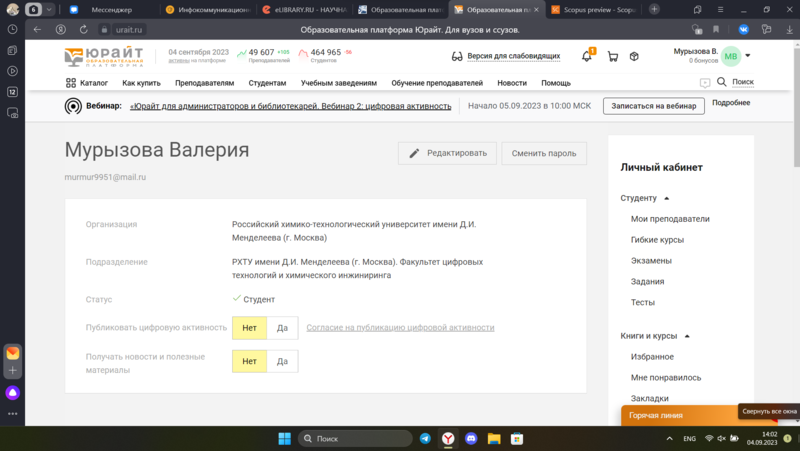Image resolution: width=800 pixels, height=451 pixels.
Task: Open user account dropdown arrow
Action: [748, 56]
